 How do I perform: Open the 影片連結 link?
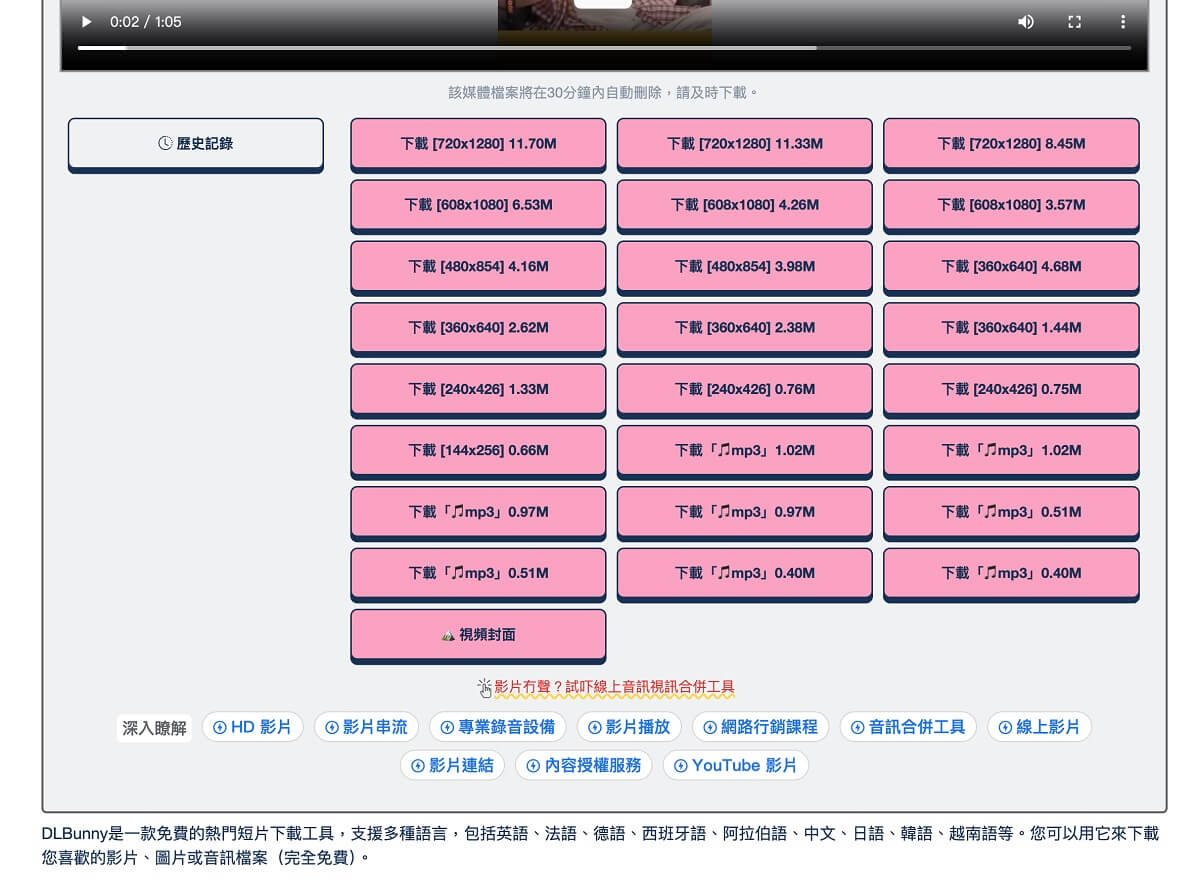coord(452,765)
